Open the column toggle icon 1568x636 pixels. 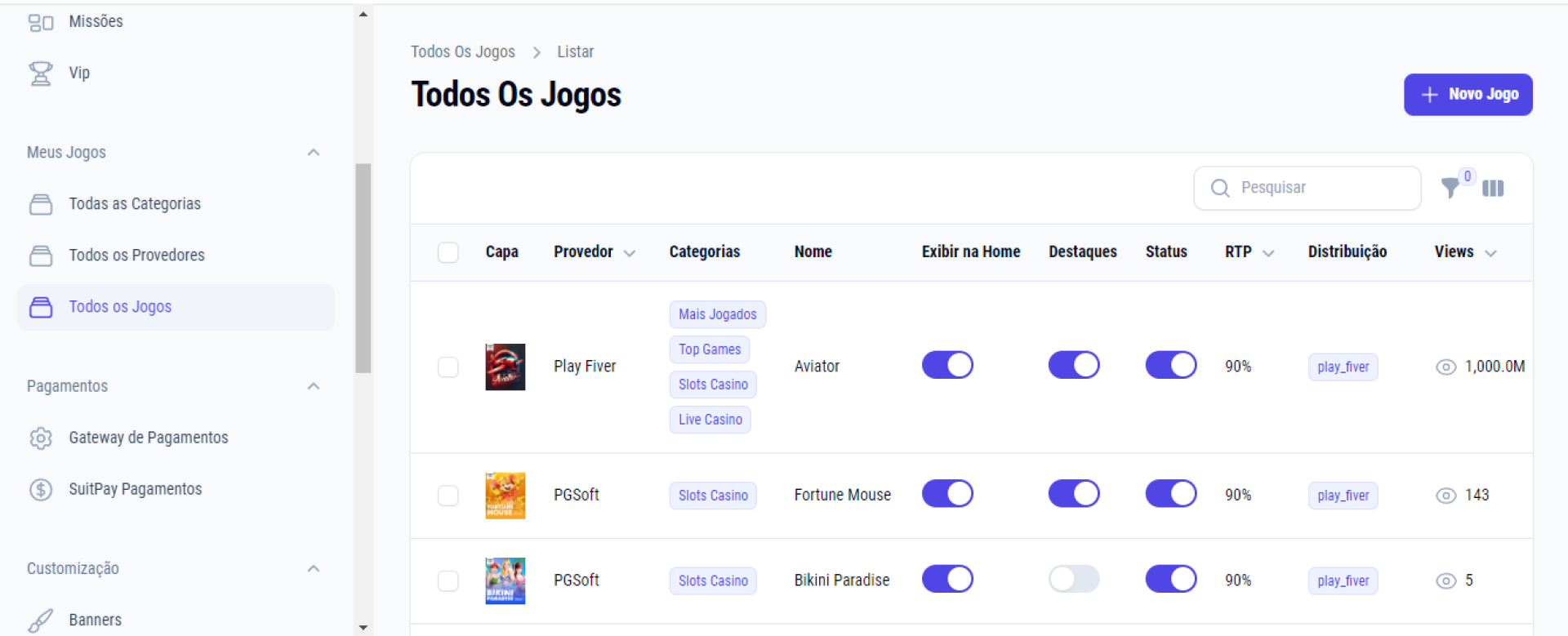1493,189
